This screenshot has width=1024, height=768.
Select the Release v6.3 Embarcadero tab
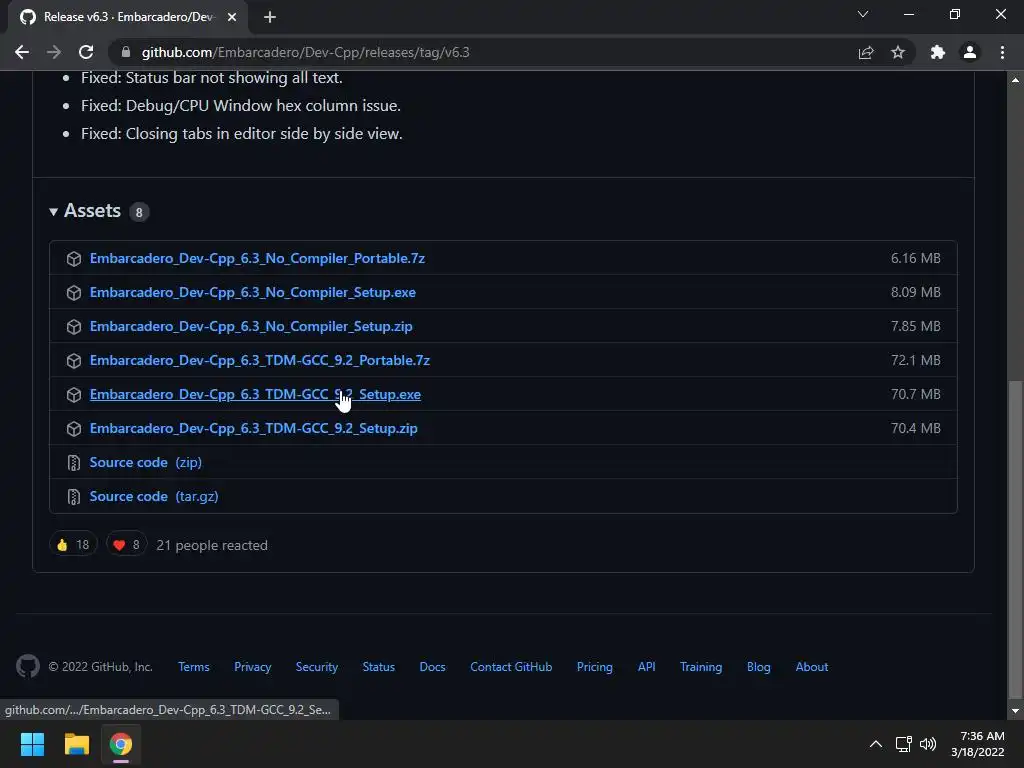click(128, 17)
